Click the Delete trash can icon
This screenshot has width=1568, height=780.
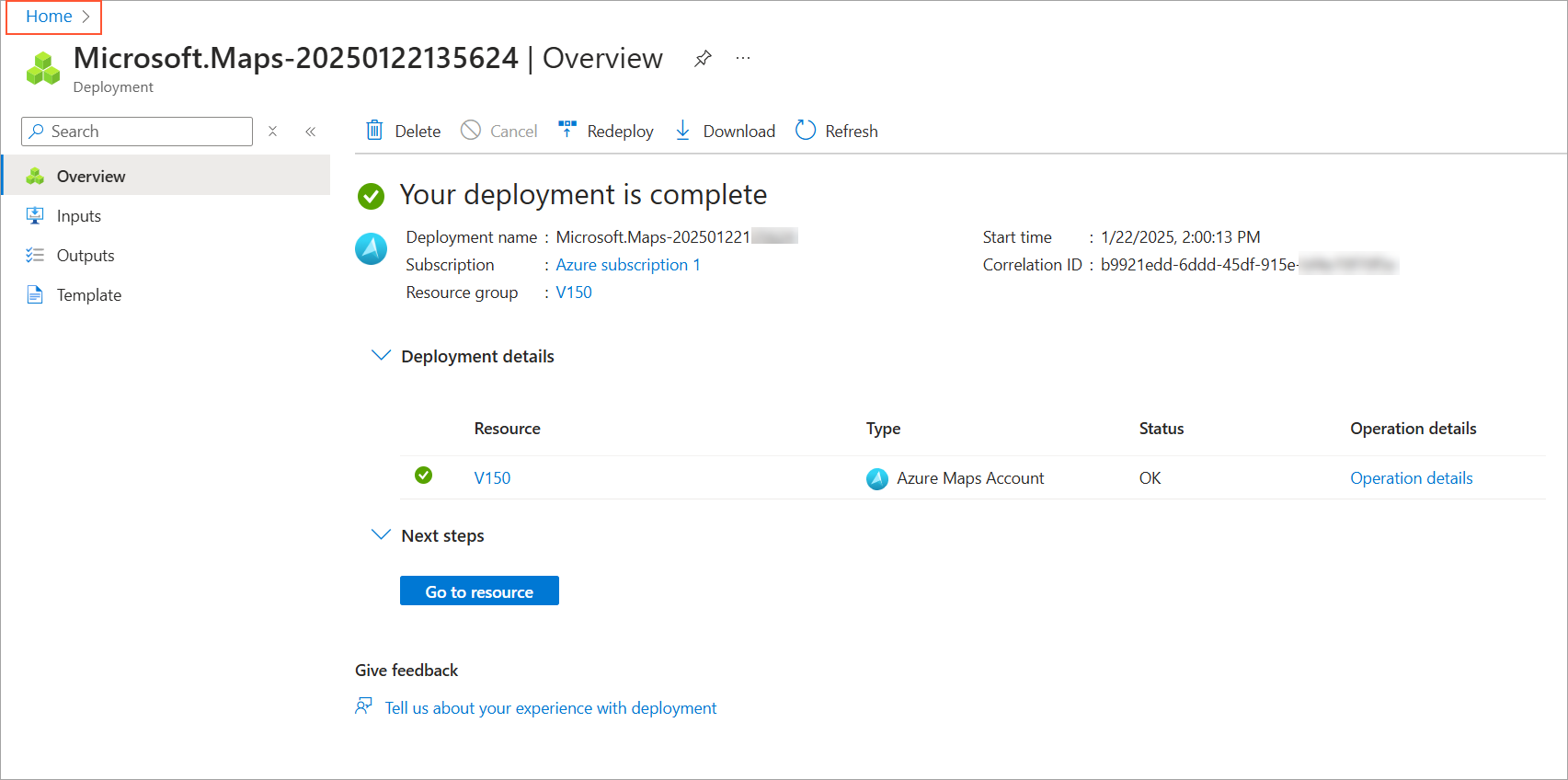374,131
